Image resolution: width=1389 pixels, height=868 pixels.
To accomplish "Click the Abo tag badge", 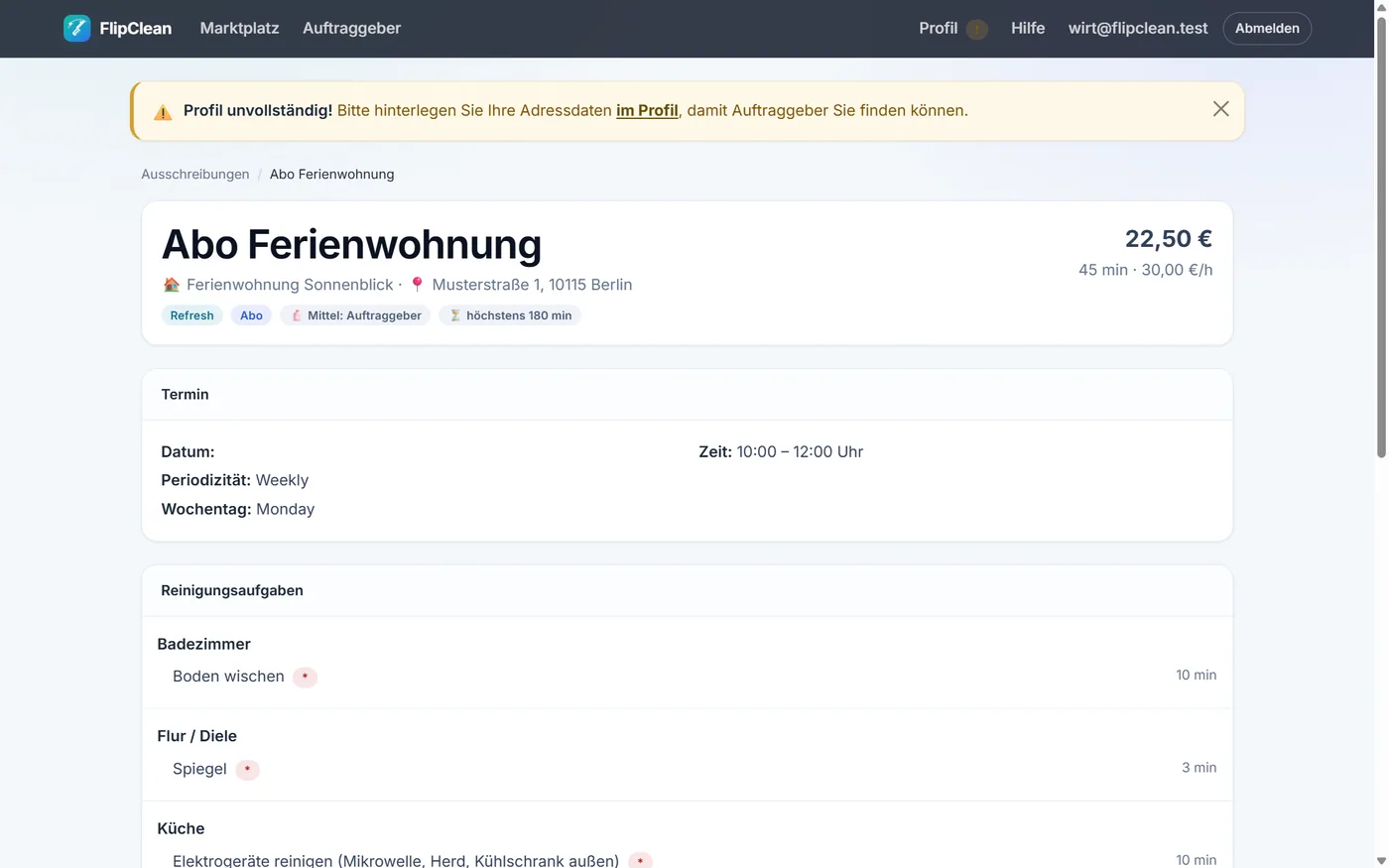I will (x=251, y=315).
